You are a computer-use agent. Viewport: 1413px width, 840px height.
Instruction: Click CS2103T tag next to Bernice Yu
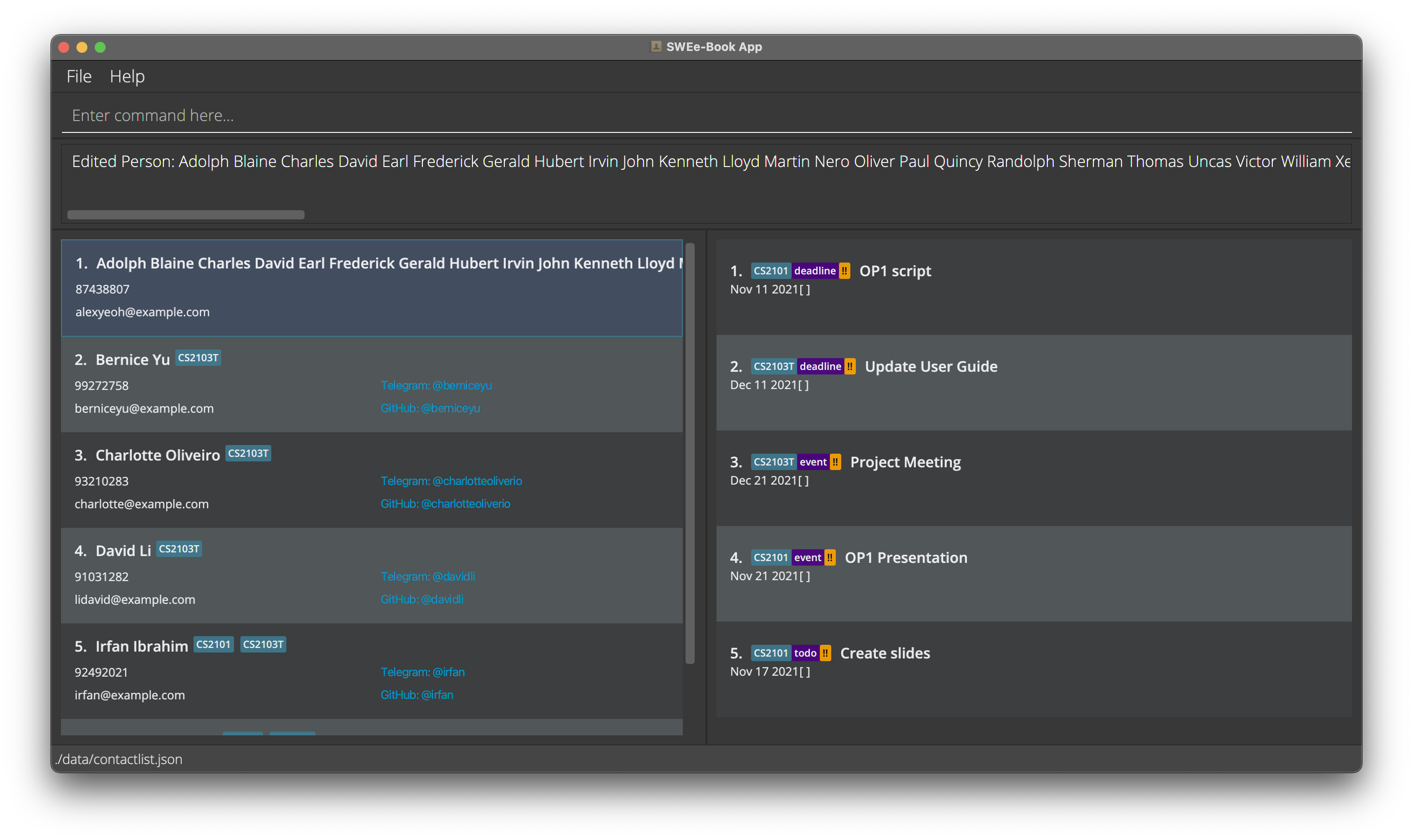[198, 358]
